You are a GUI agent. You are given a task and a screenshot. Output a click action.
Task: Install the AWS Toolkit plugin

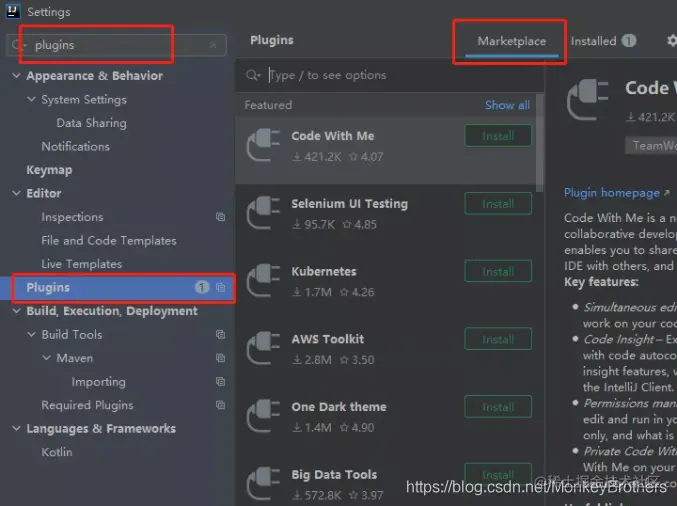point(498,339)
